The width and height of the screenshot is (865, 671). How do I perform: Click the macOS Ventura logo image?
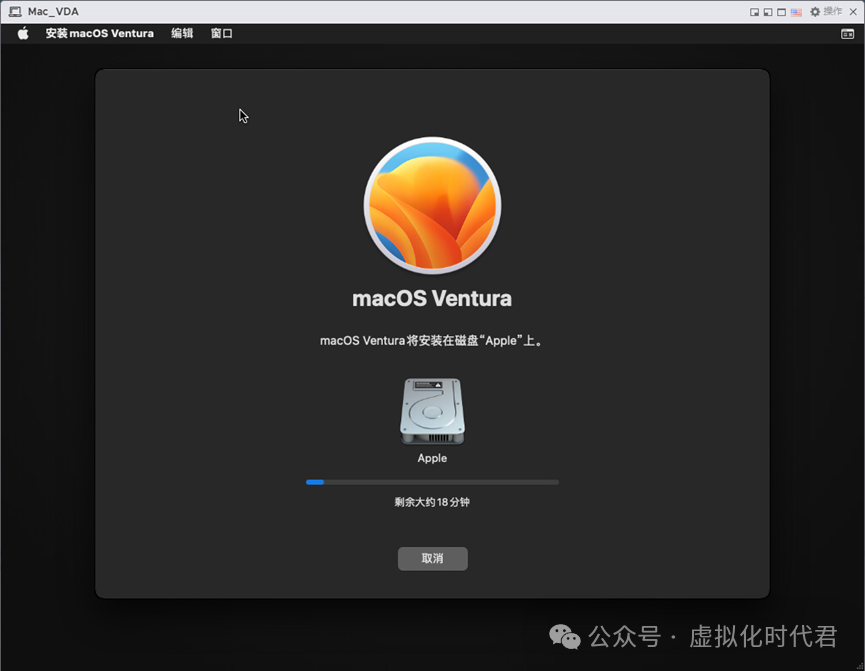click(432, 205)
